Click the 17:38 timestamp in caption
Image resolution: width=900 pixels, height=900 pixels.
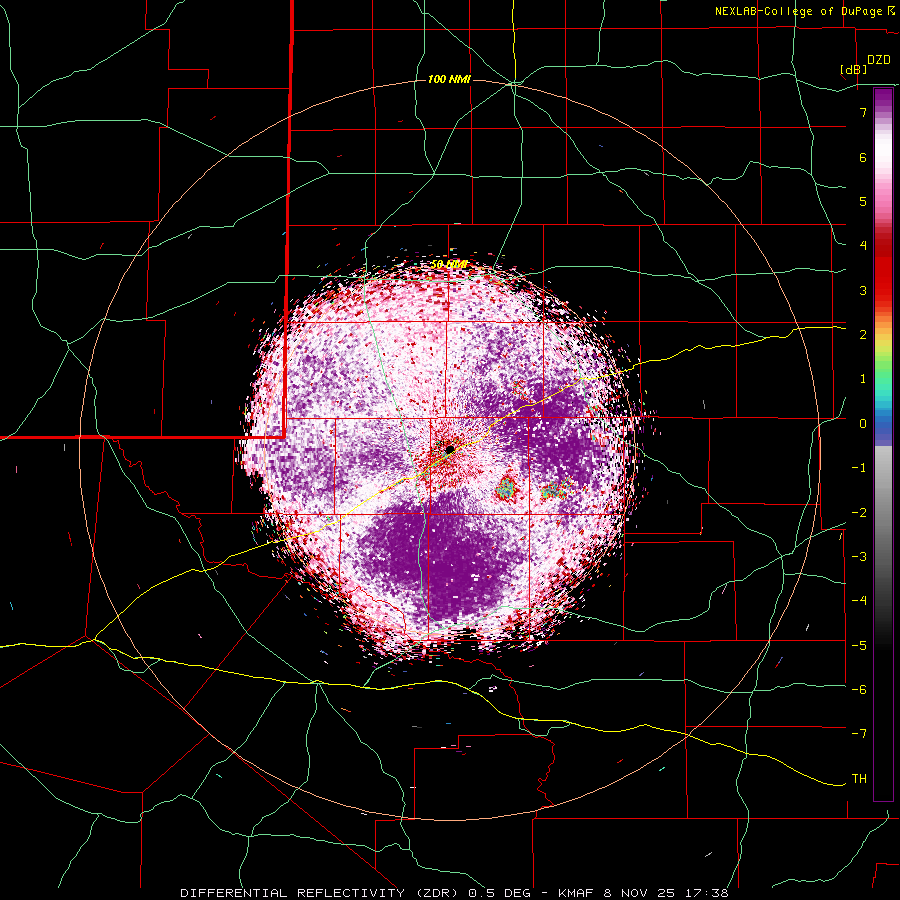[x=708, y=893]
